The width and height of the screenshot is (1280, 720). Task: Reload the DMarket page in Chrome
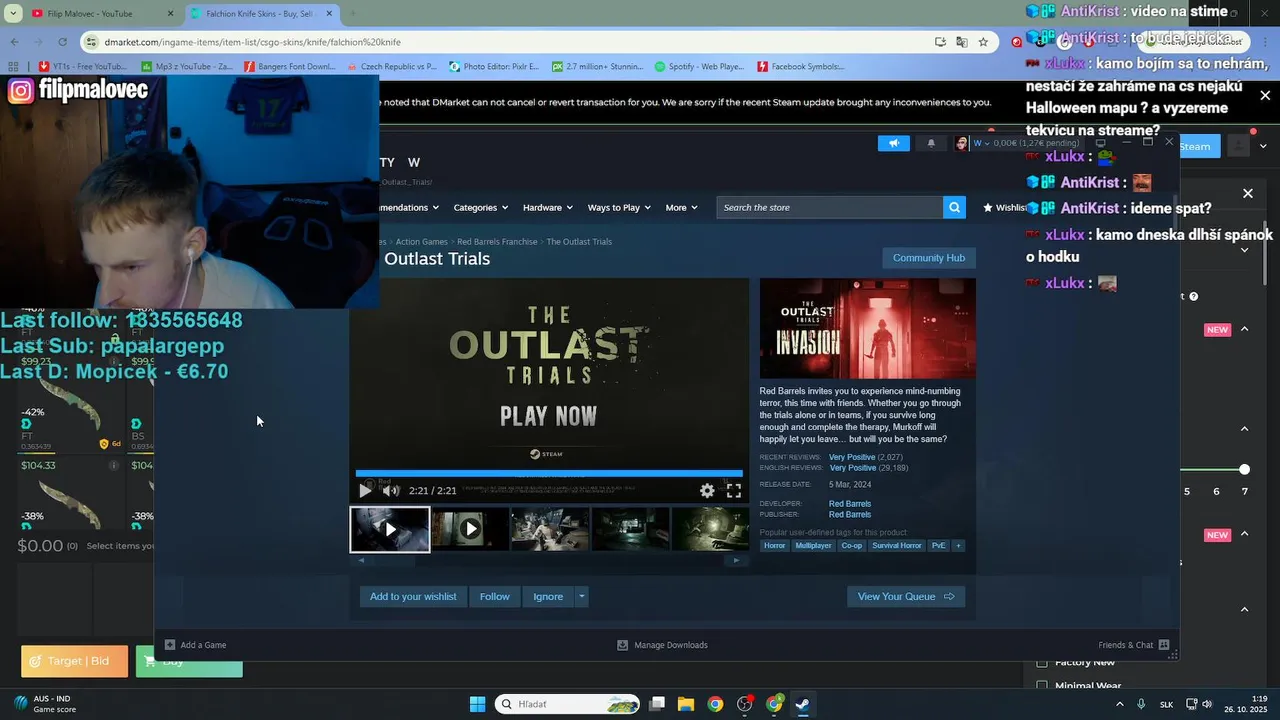62,42
